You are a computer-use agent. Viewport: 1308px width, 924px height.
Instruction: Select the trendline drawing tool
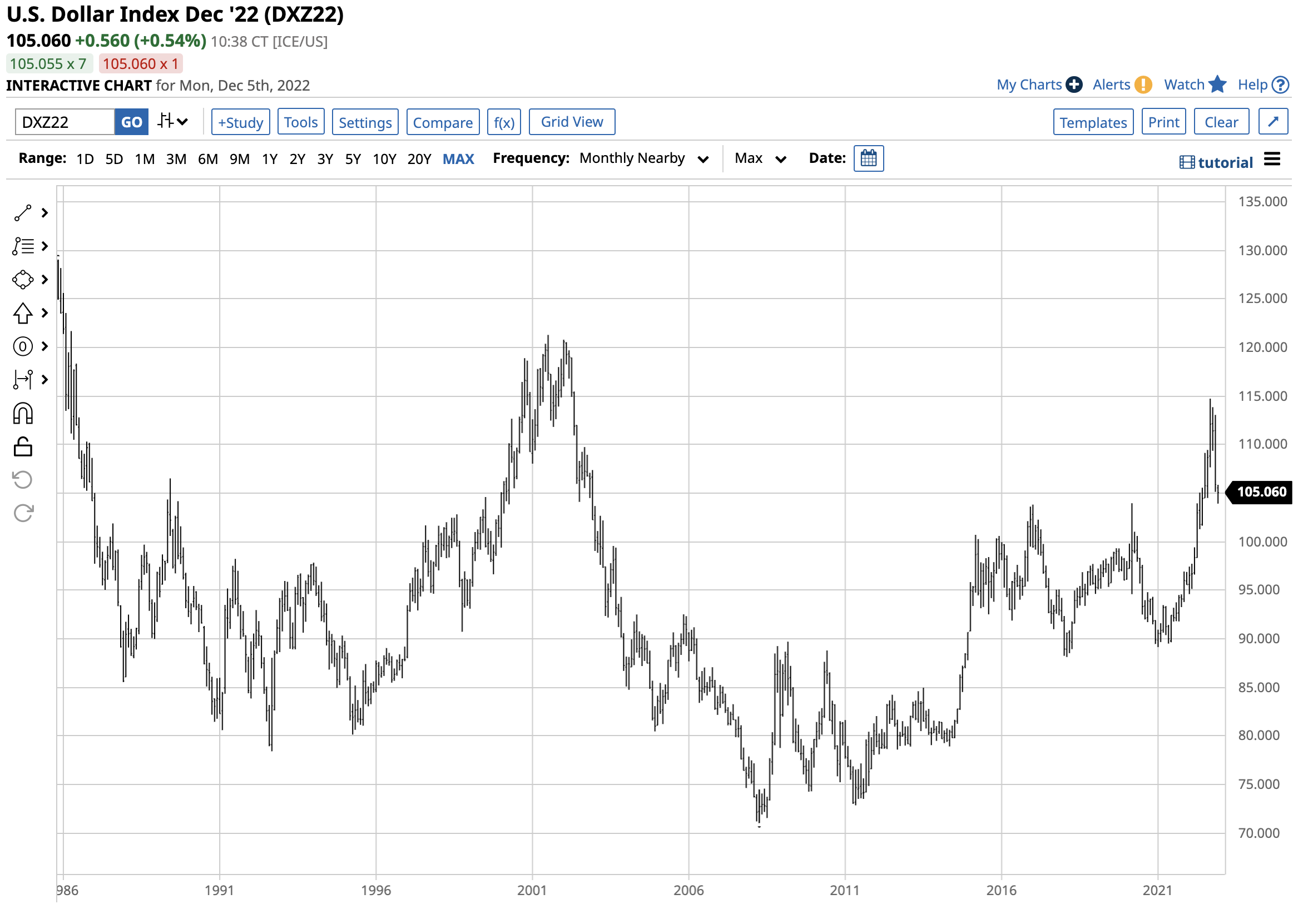tap(23, 212)
